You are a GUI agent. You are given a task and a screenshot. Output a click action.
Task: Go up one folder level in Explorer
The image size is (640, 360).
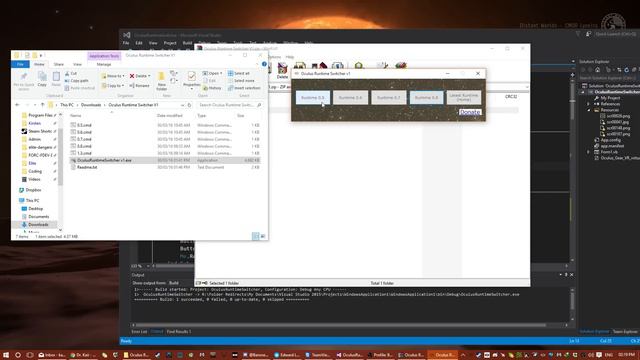(42, 105)
